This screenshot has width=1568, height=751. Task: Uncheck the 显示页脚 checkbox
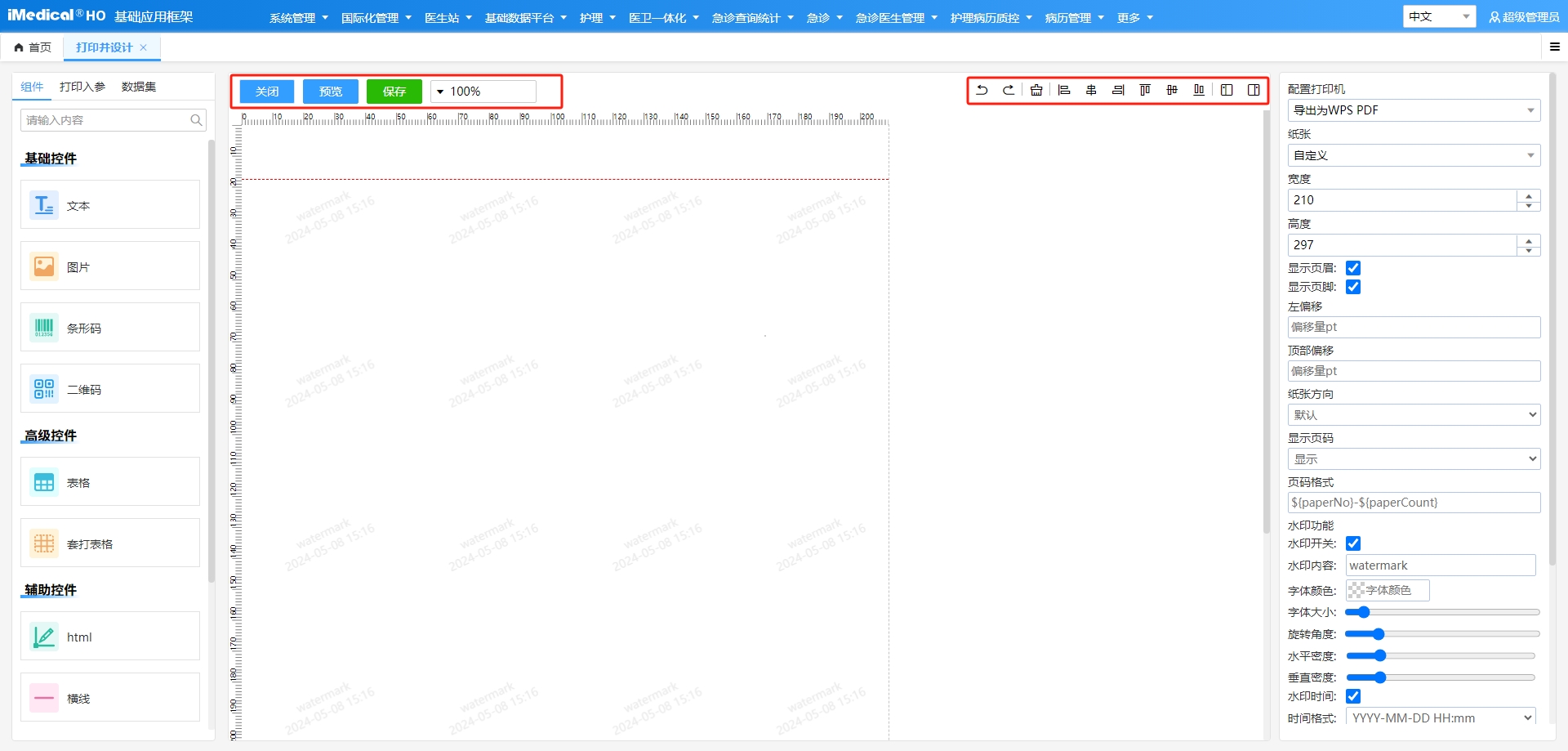(1353, 287)
